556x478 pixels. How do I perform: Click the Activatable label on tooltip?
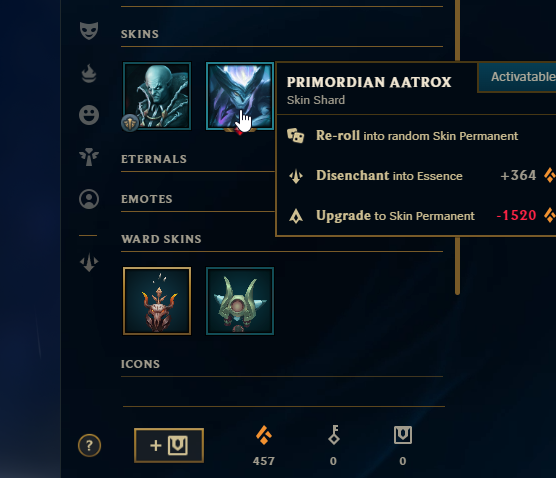pyautogui.click(x=523, y=77)
